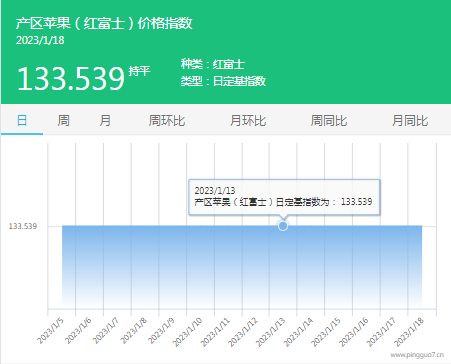Click the 2023/1/13 x-axis date label
This screenshot has height=364, width=451.
270,332
